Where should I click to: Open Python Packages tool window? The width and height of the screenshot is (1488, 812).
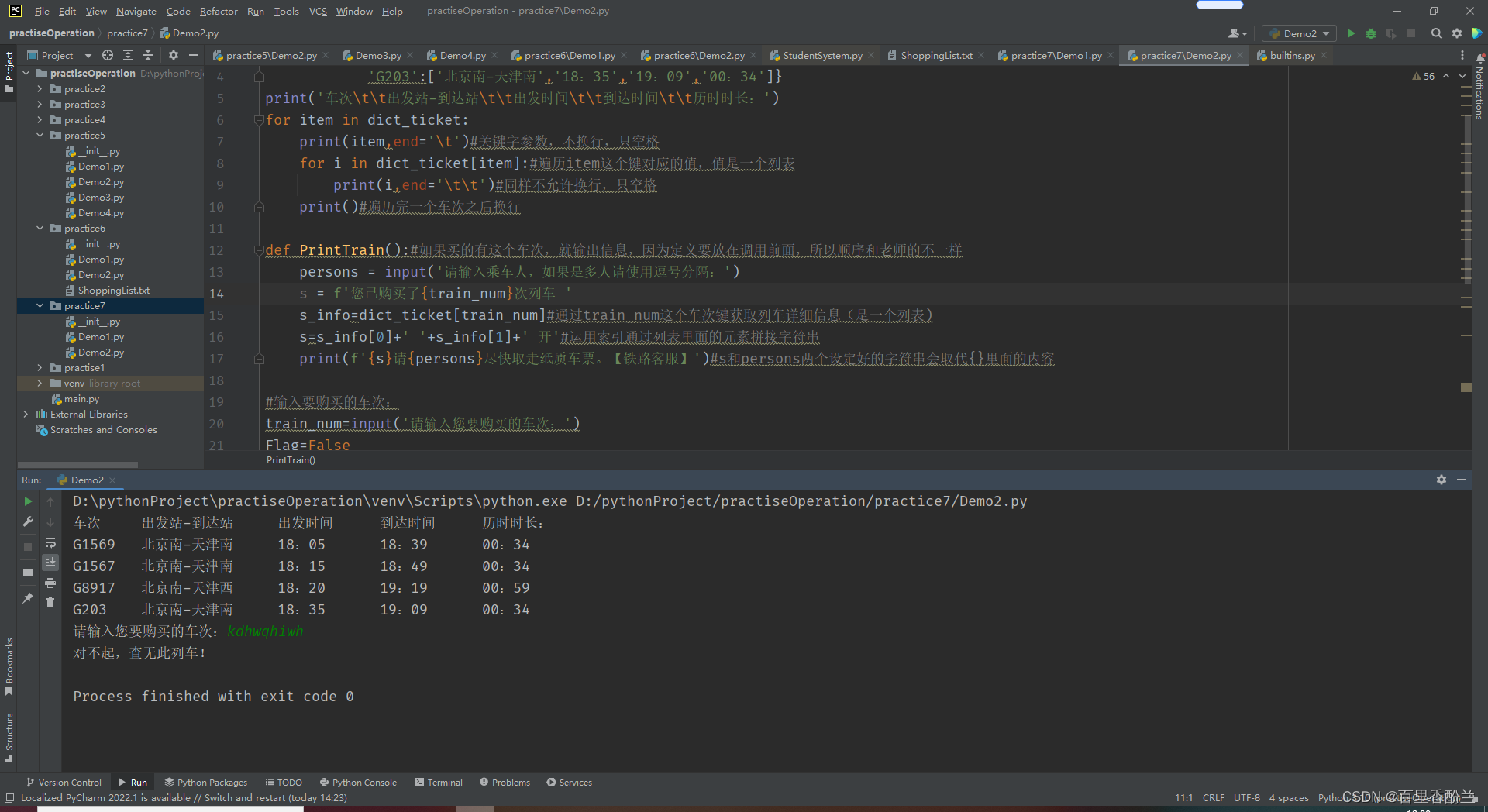(x=206, y=783)
